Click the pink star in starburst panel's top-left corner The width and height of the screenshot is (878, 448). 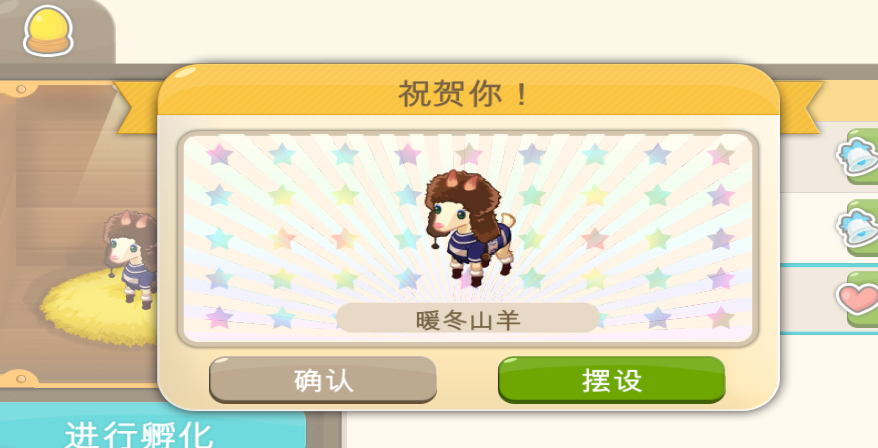pos(219,155)
